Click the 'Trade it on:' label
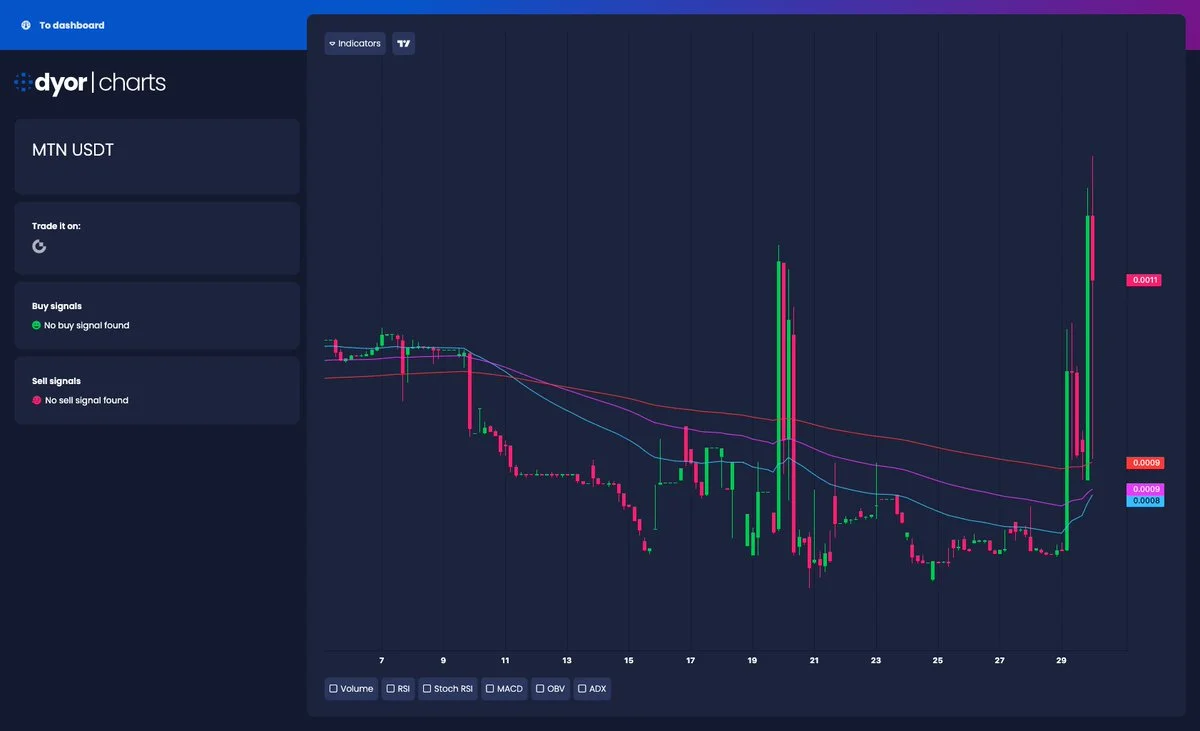 click(56, 226)
